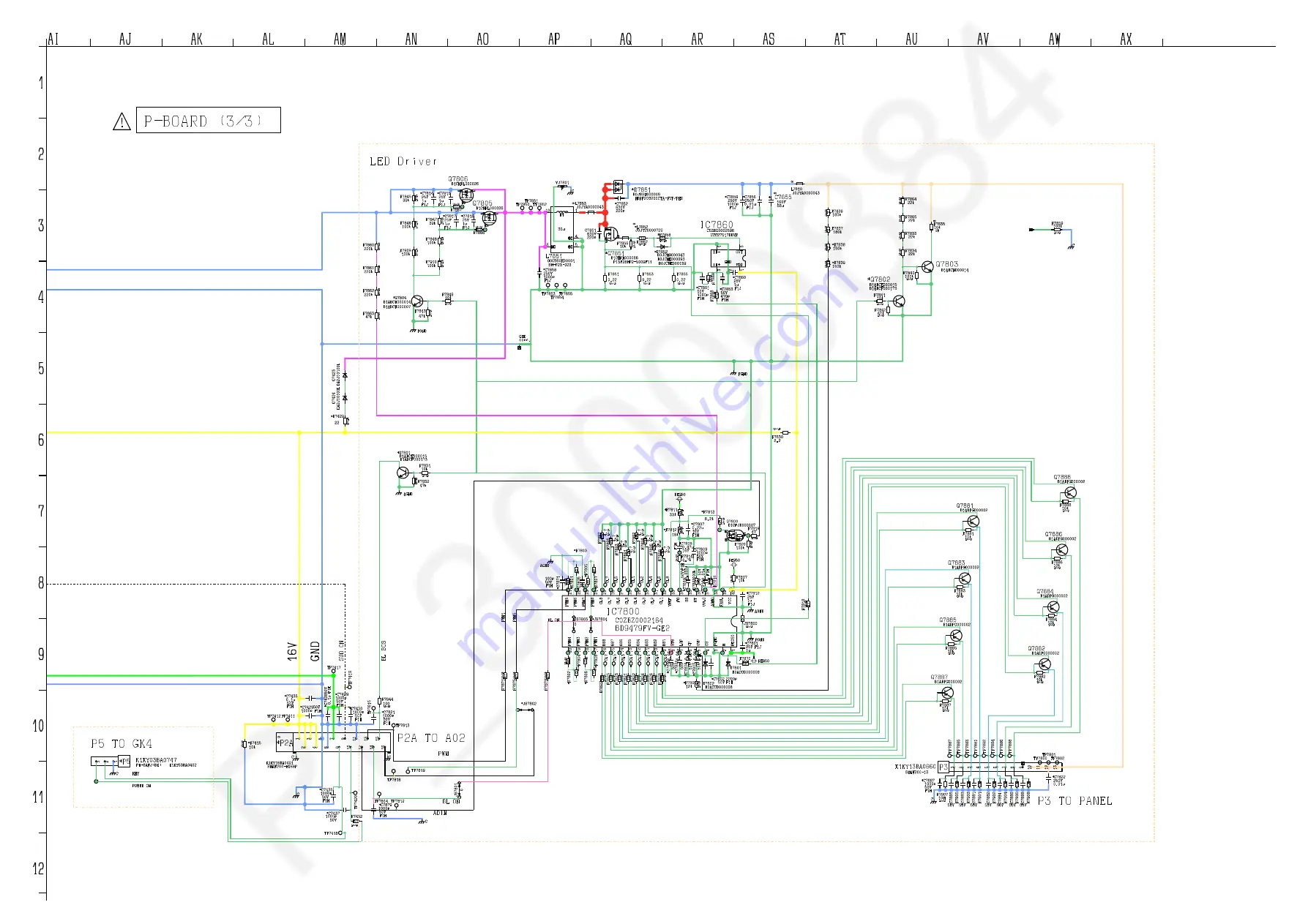Image resolution: width=1308 pixels, height=924 pixels.
Task: Click the P3 connector box
Action: click(x=943, y=767)
